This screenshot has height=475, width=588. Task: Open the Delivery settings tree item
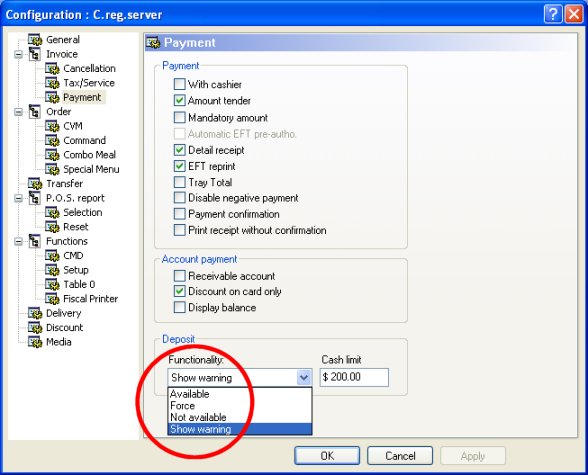pos(63,313)
